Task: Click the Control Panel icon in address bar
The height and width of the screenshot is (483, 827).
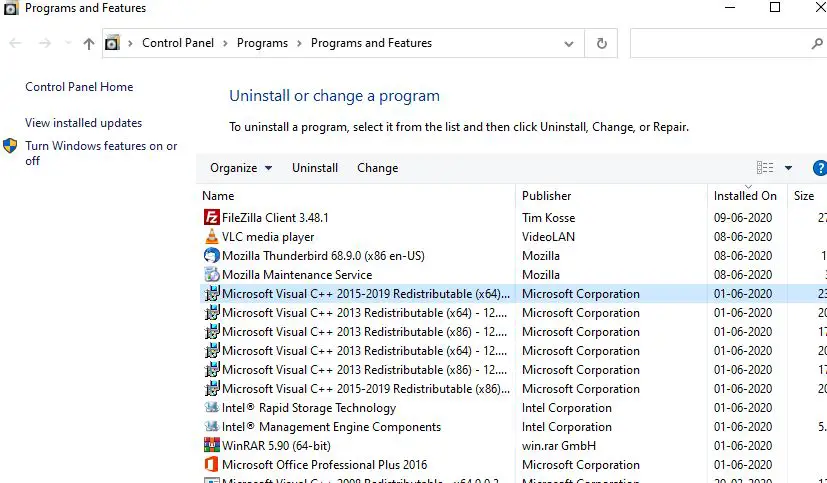Action: point(112,43)
